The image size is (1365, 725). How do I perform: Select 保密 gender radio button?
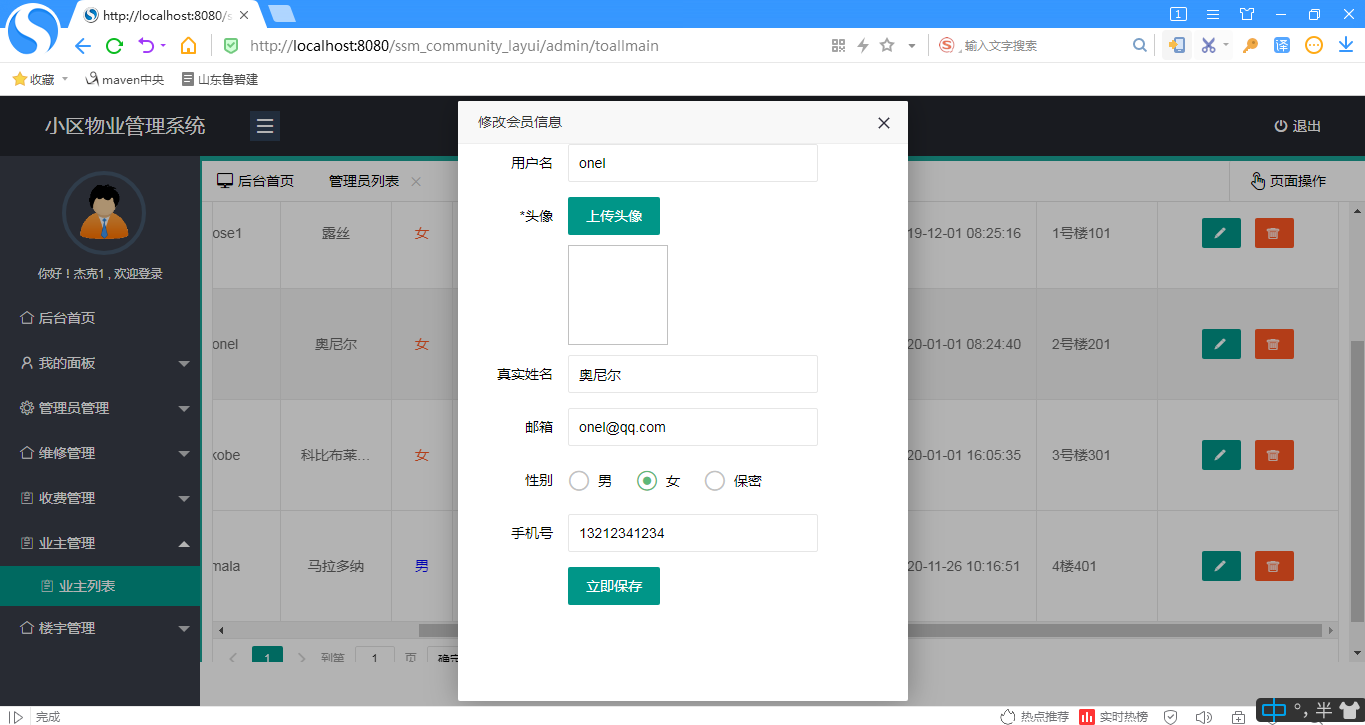tap(715, 481)
